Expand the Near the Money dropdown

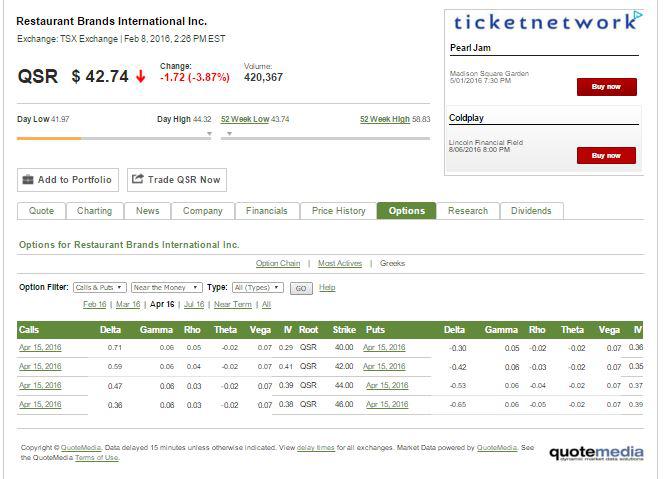[x=166, y=287]
